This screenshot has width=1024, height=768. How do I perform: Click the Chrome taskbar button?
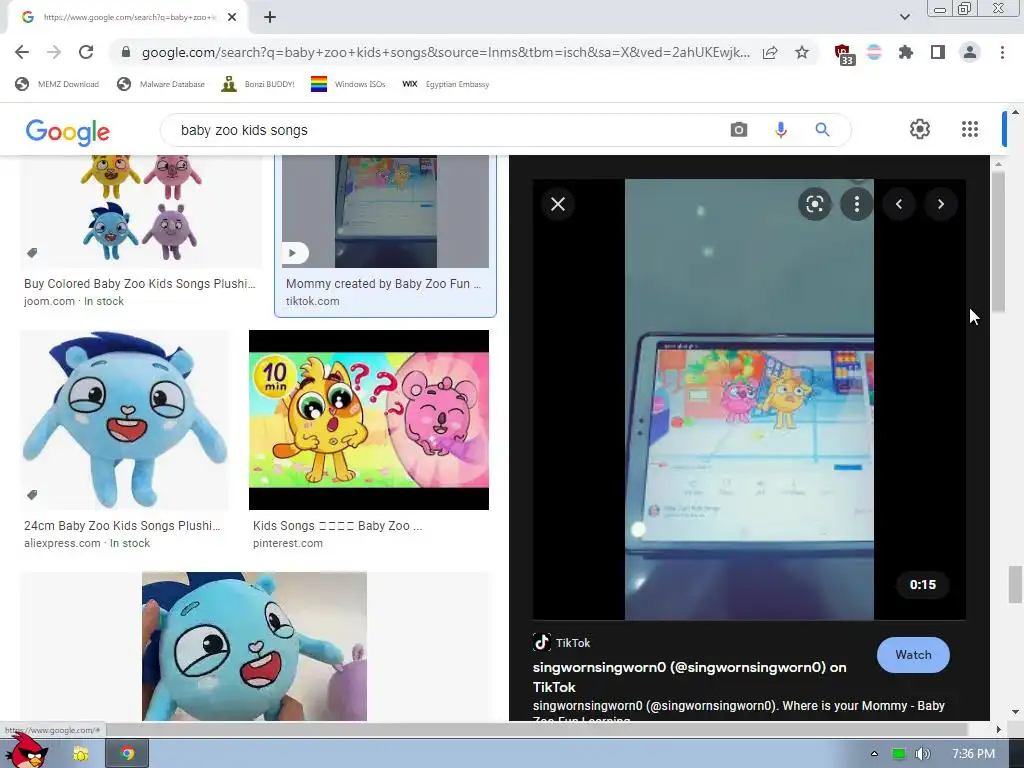click(127, 754)
